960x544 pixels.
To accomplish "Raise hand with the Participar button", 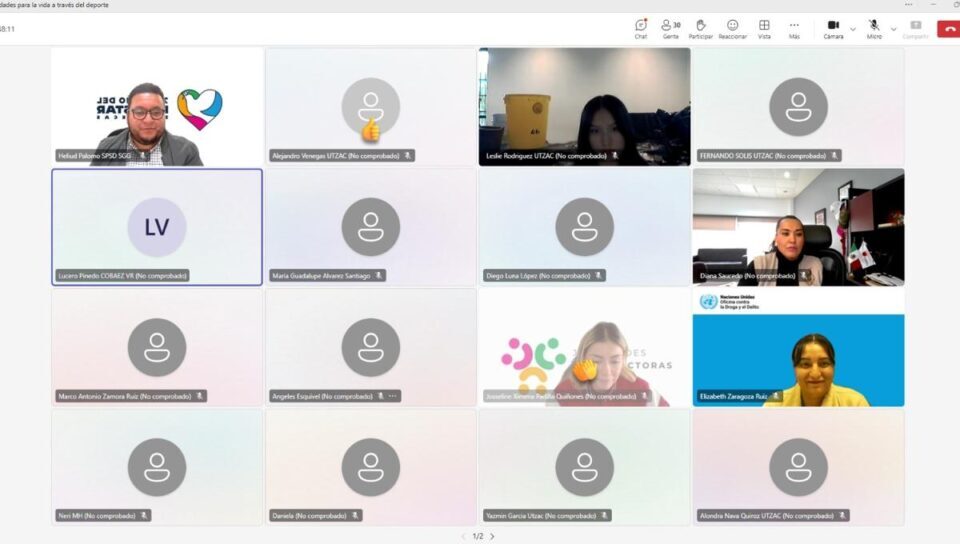I will pyautogui.click(x=701, y=28).
